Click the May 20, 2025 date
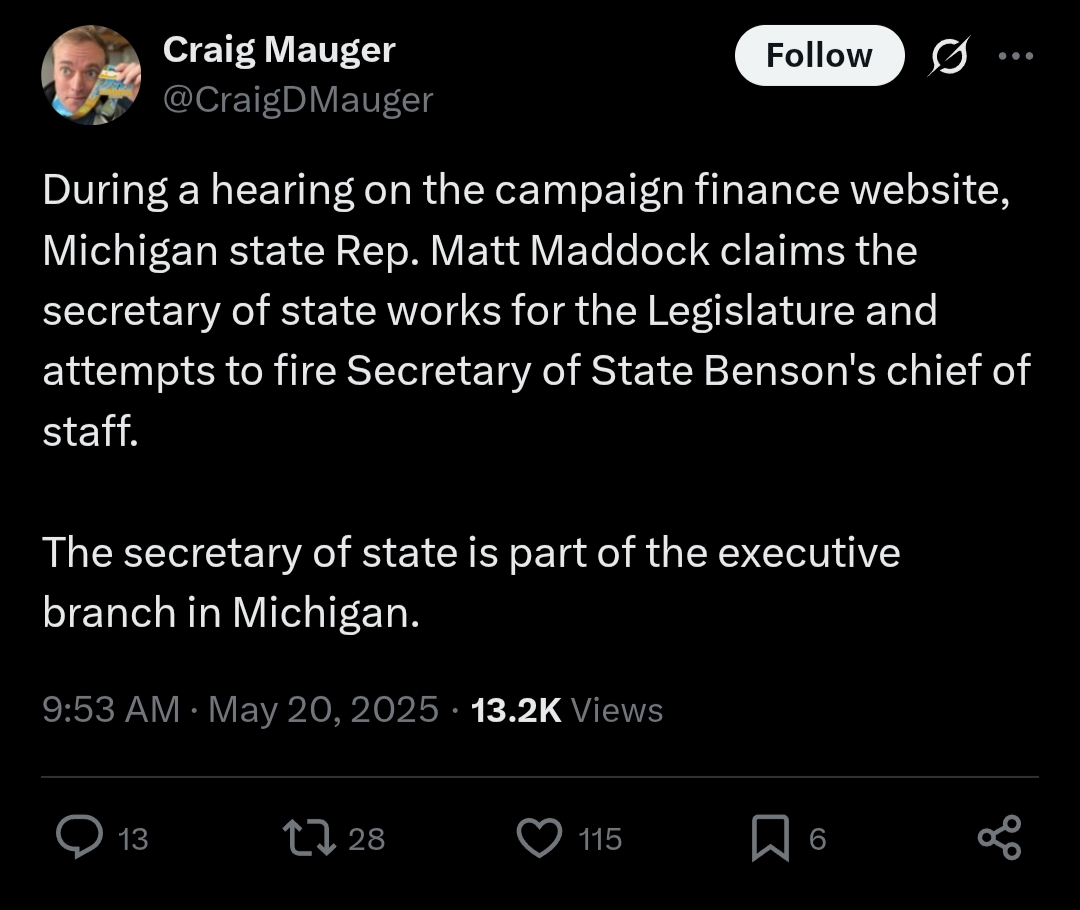Image resolution: width=1080 pixels, height=910 pixels. pos(323,710)
